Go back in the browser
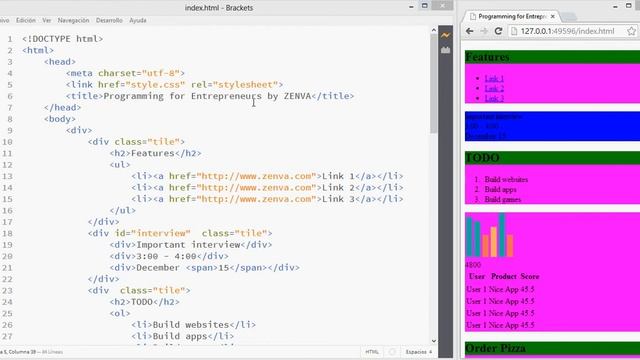The width and height of the screenshot is (640, 360). (x=470, y=31)
